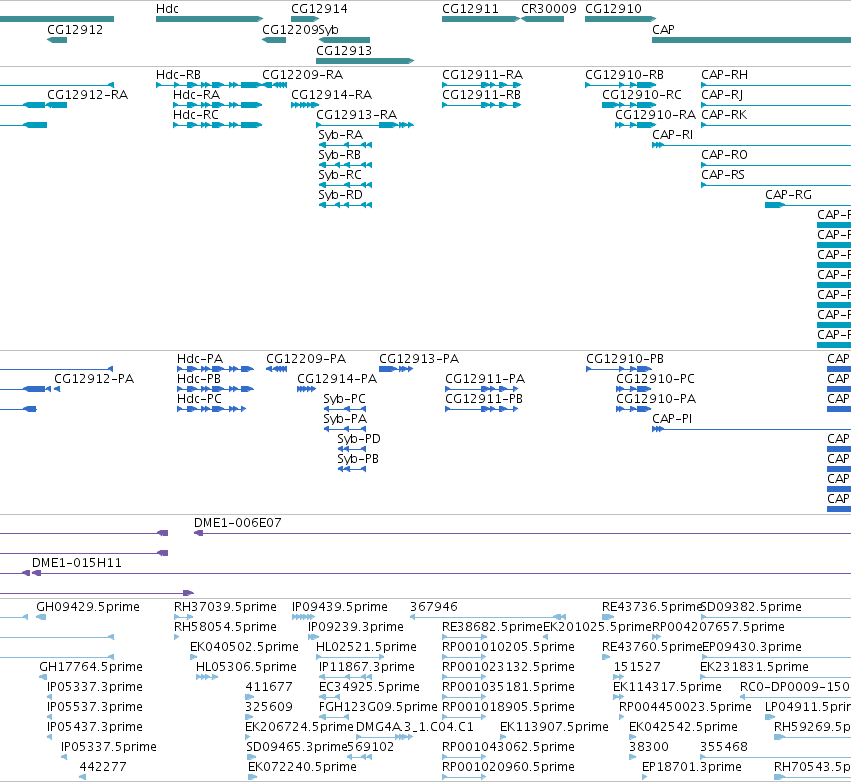Image resolution: width=851 pixels, height=782 pixels.
Task: Click protein Hdc-PA label
Action: (200, 359)
